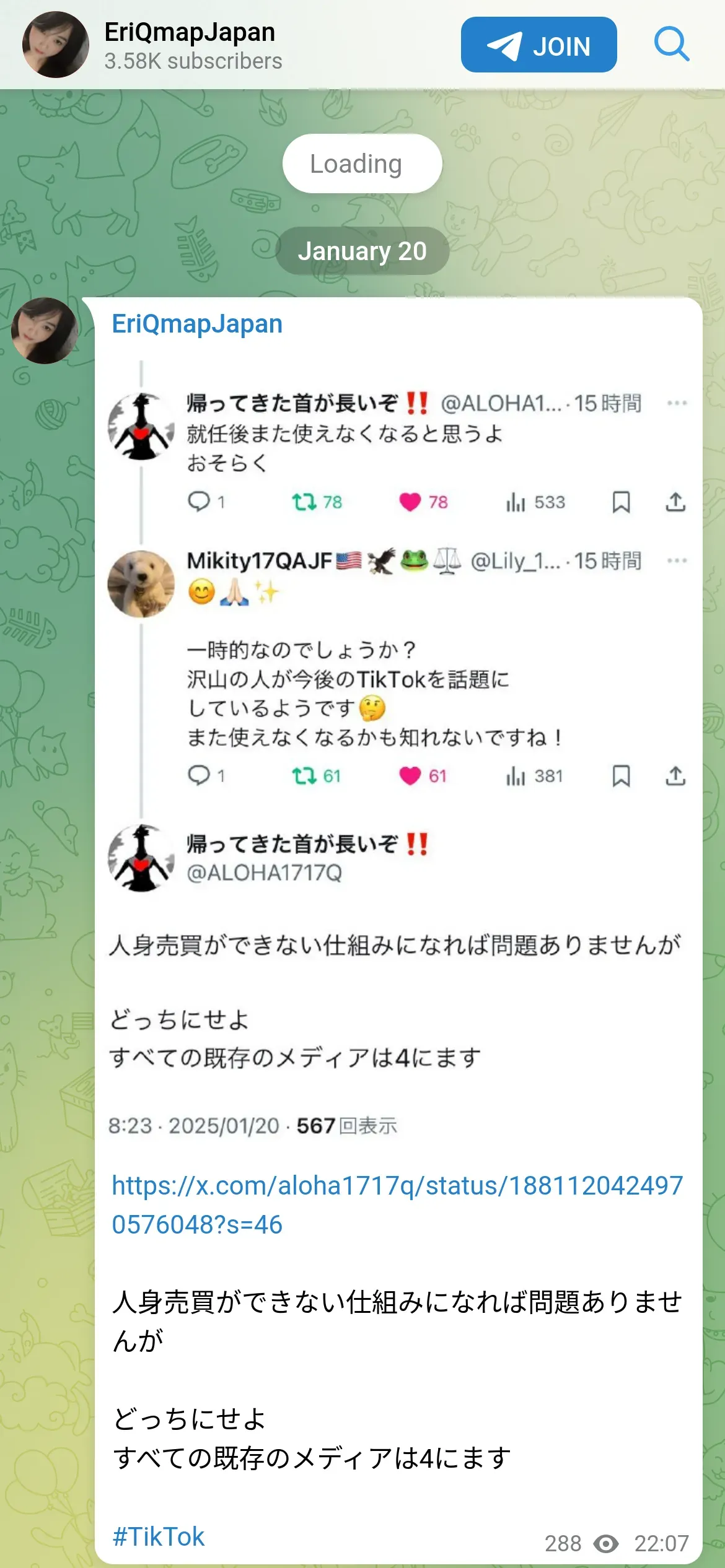
Task: Click the share icon on Mikity17QAJF tweet
Action: pos(675,775)
